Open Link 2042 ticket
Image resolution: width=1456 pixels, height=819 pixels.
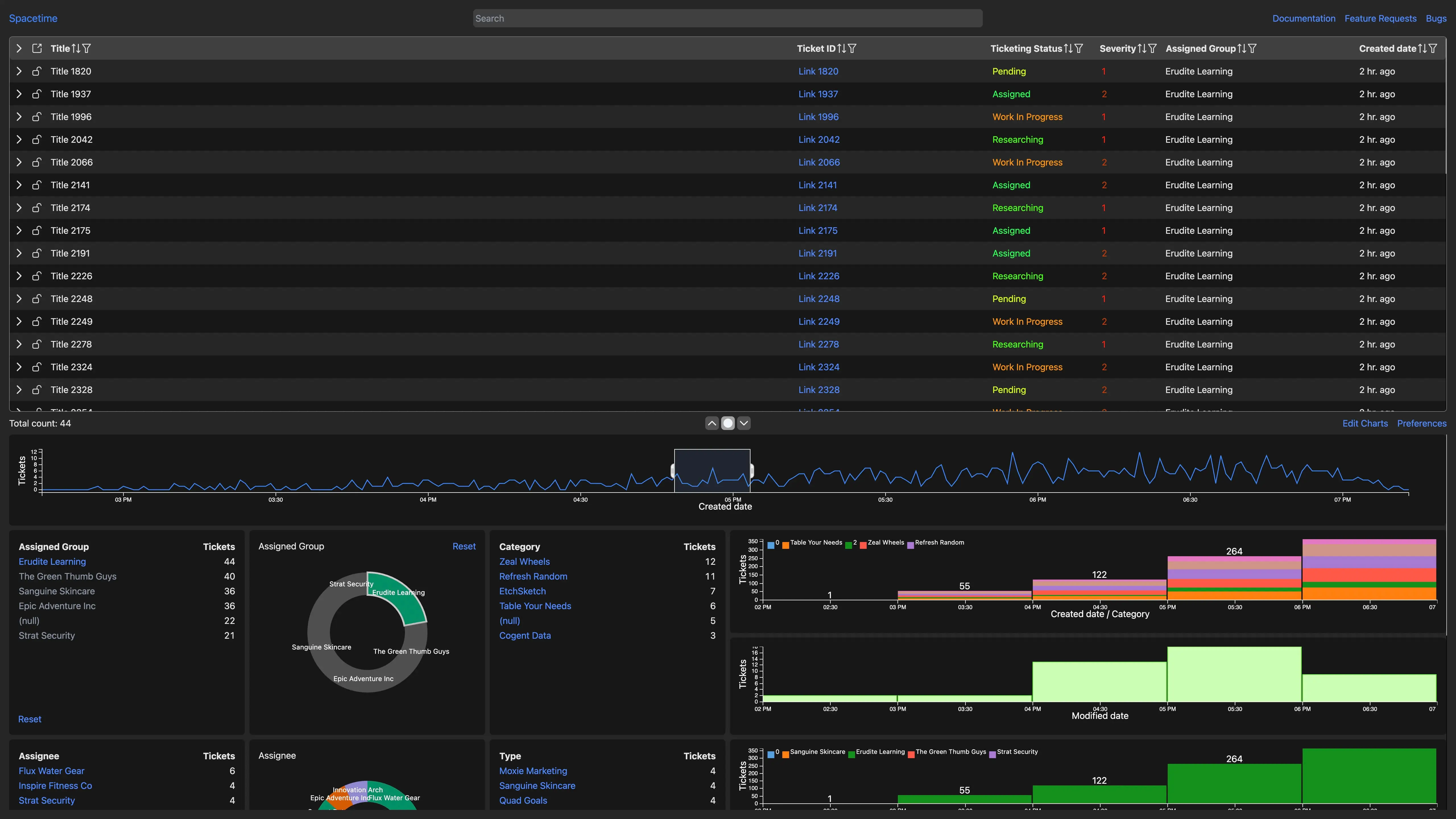pyautogui.click(x=818, y=140)
